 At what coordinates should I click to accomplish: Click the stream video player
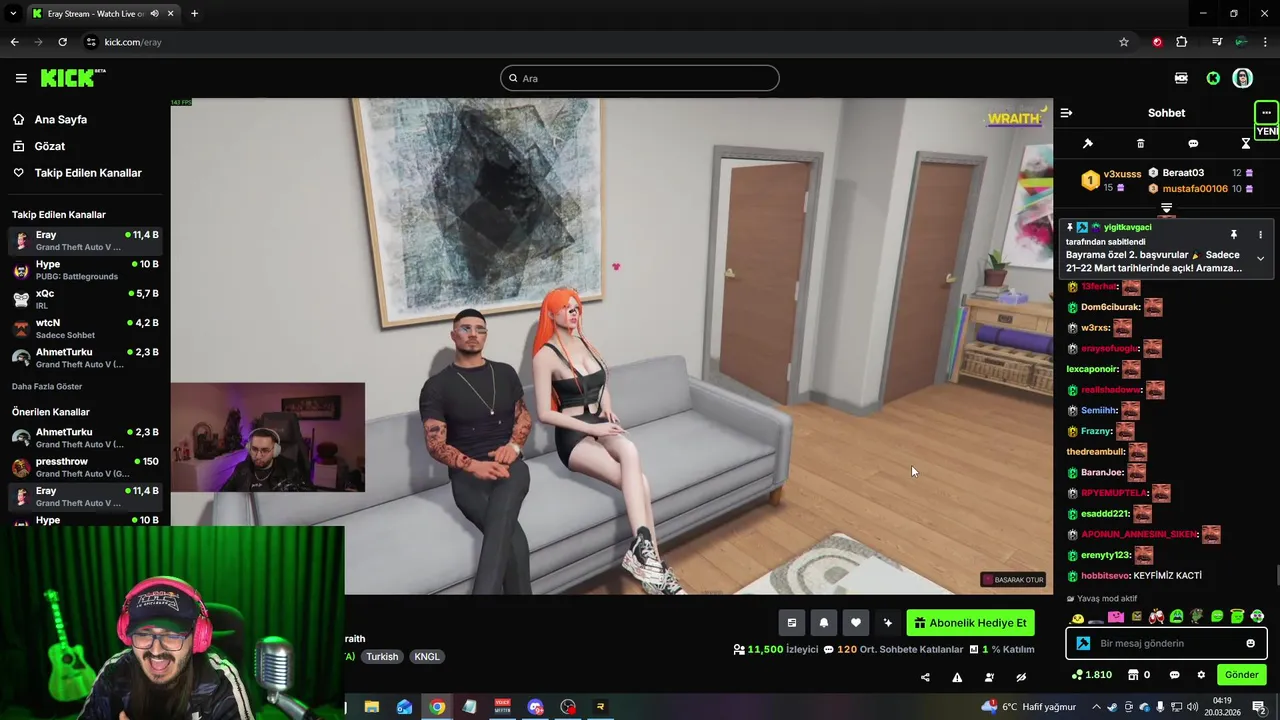(x=611, y=346)
